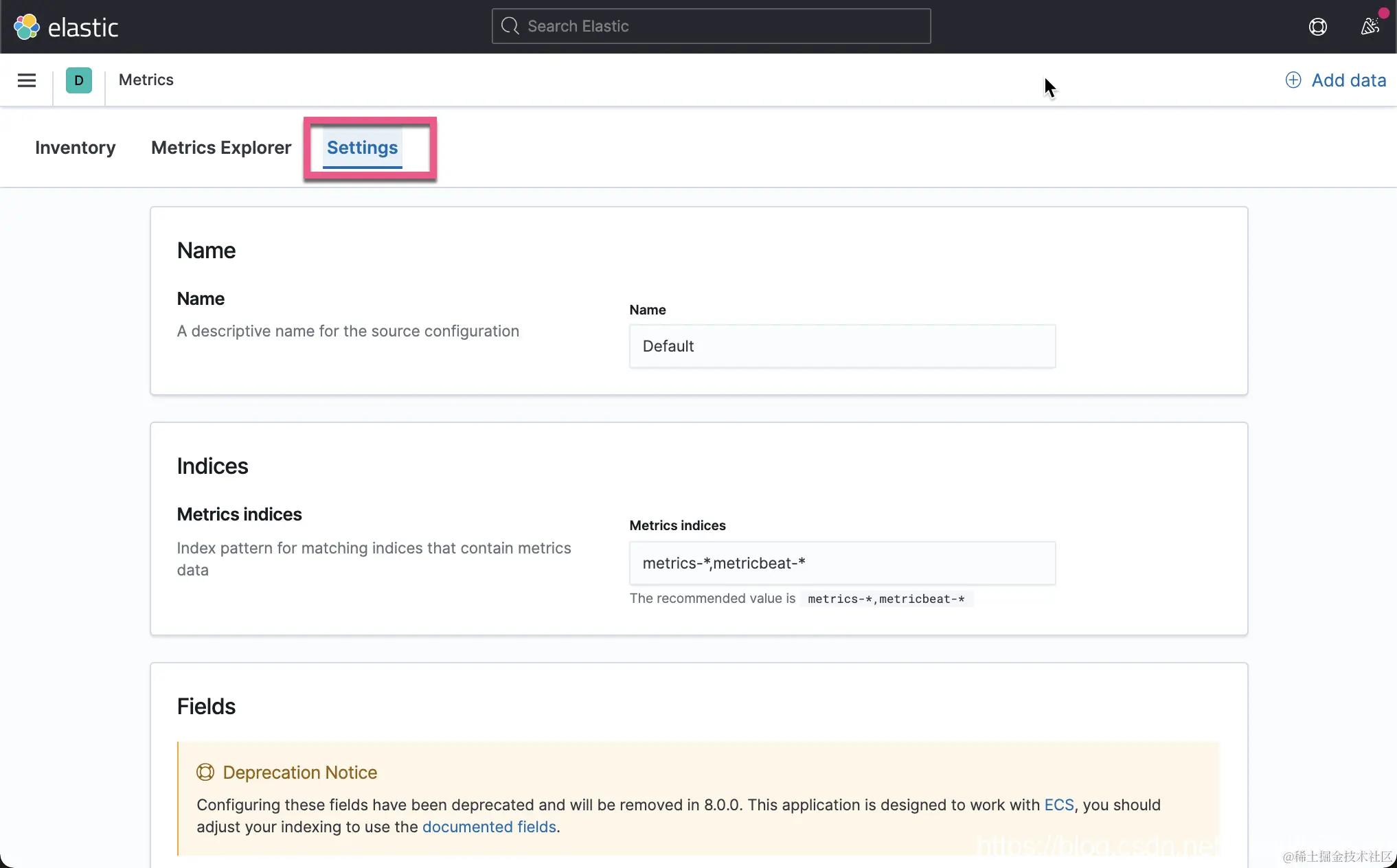Click the Add data link
1397x868 pixels.
coord(1348,80)
